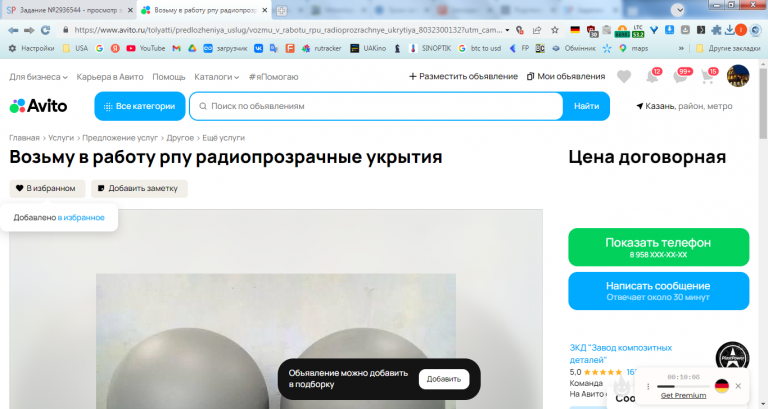
Task: Click Показать телефон button
Action: 658,247
